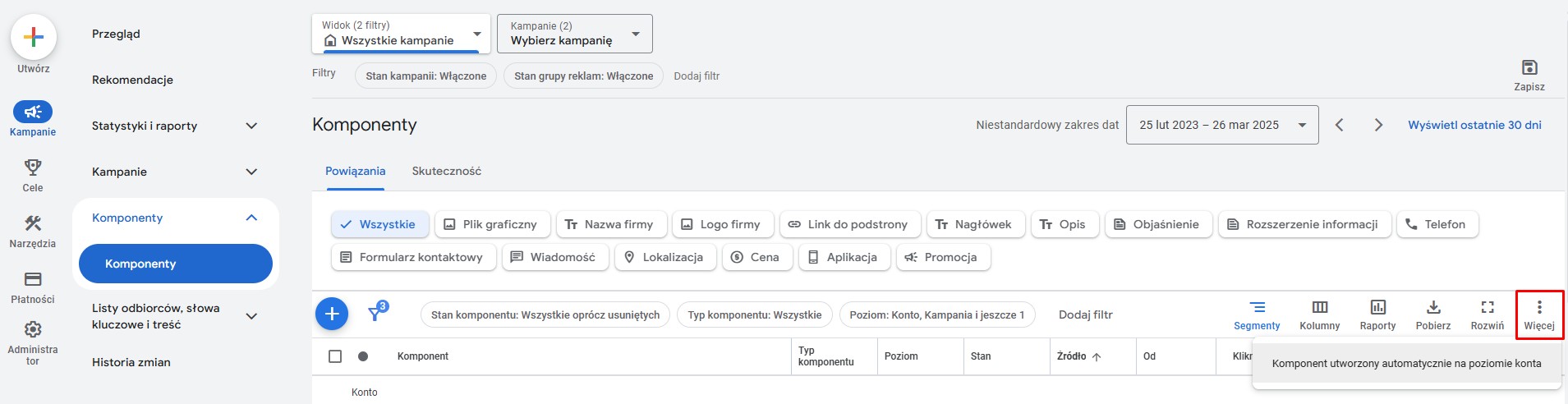Select Formularz kontaktowy chip
Image resolution: width=1568 pixels, height=404 pixels.
coord(413,257)
